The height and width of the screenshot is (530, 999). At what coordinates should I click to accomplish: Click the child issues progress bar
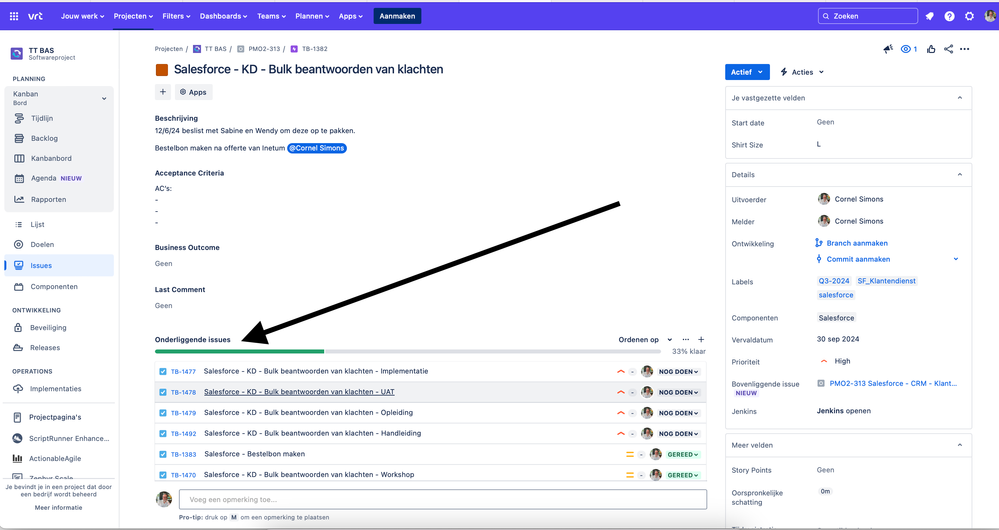pyautogui.click(x=408, y=351)
